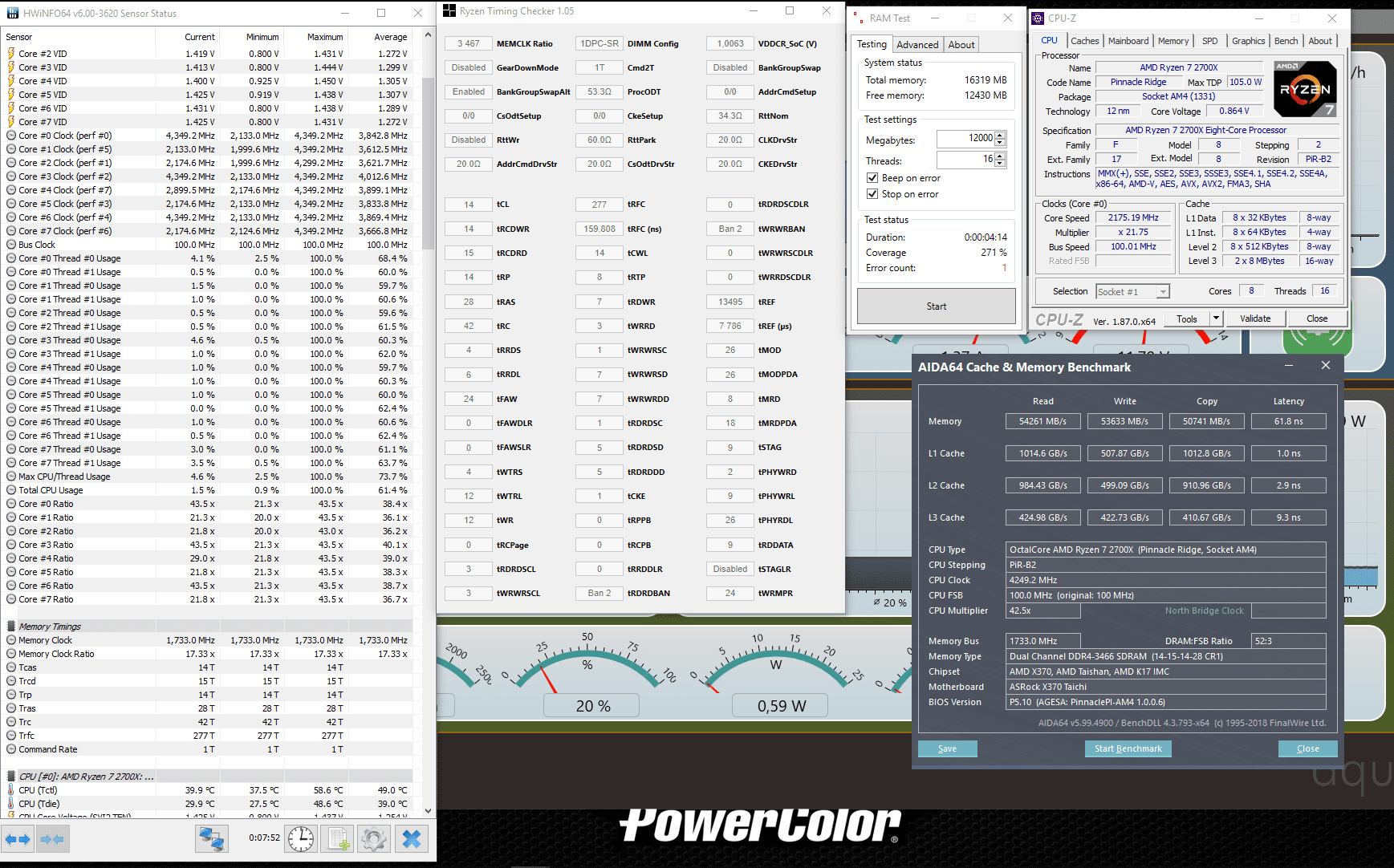This screenshot has width=1394, height=868.
Task: Click the Maximum column header in HWiNFO
Action: click(x=314, y=37)
